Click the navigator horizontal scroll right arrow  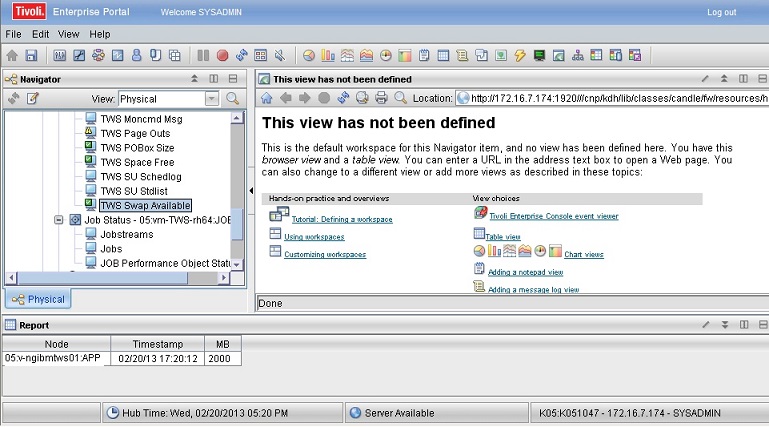(x=224, y=277)
